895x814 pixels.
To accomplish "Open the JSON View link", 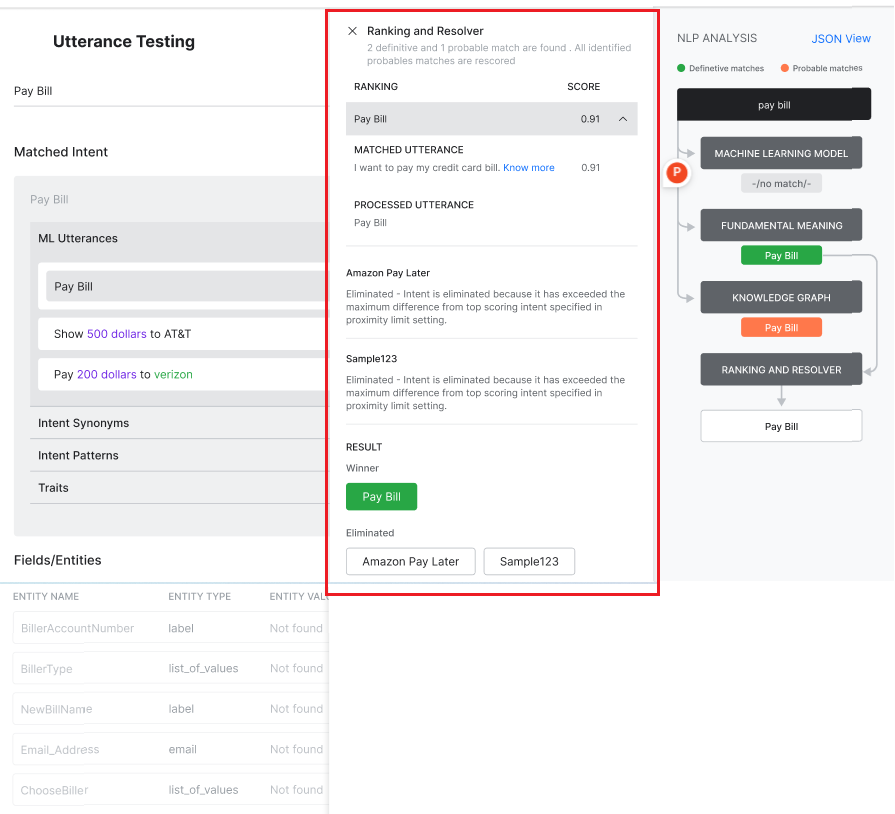I will (x=841, y=39).
